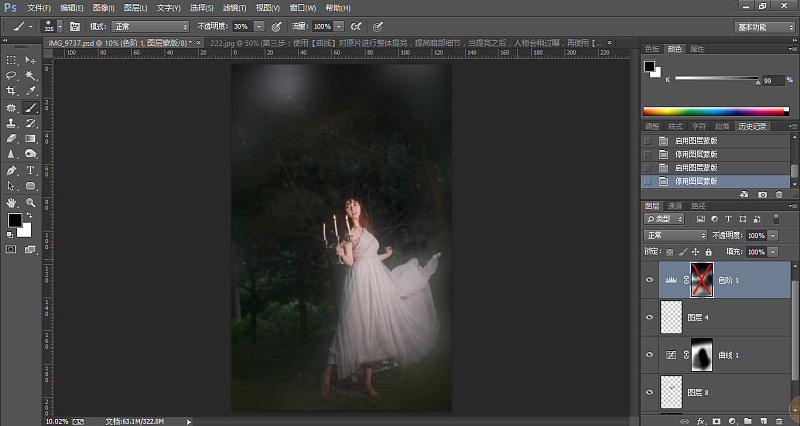Viewport: 800px width, 426px height.
Task: Switch to the 222.jpg document tab
Action: 408,43
